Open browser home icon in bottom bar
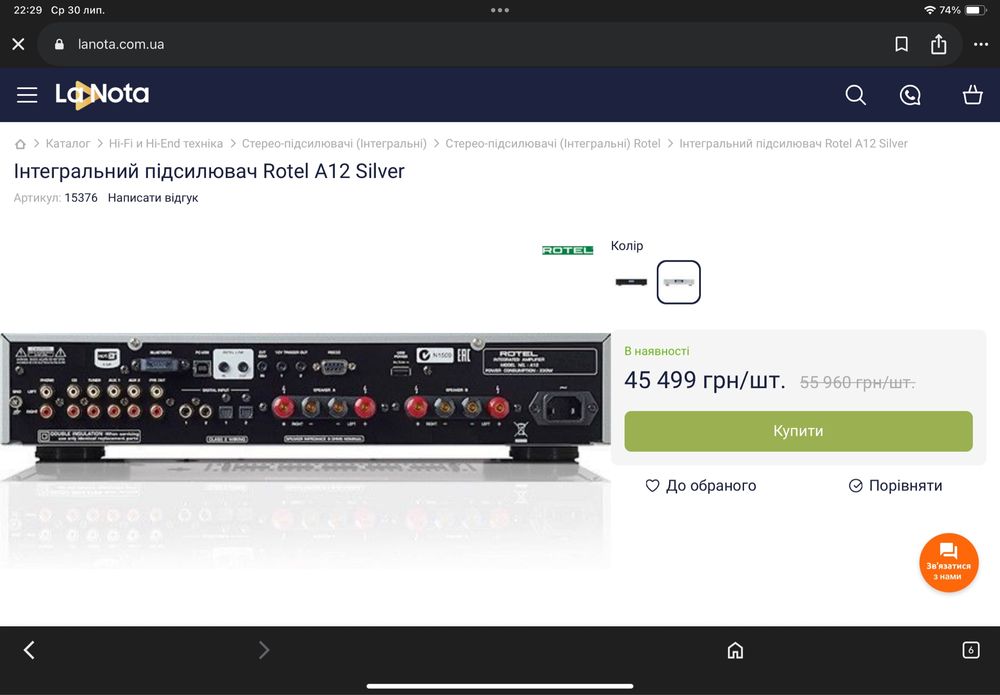The width and height of the screenshot is (1000, 695). coord(735,650)
